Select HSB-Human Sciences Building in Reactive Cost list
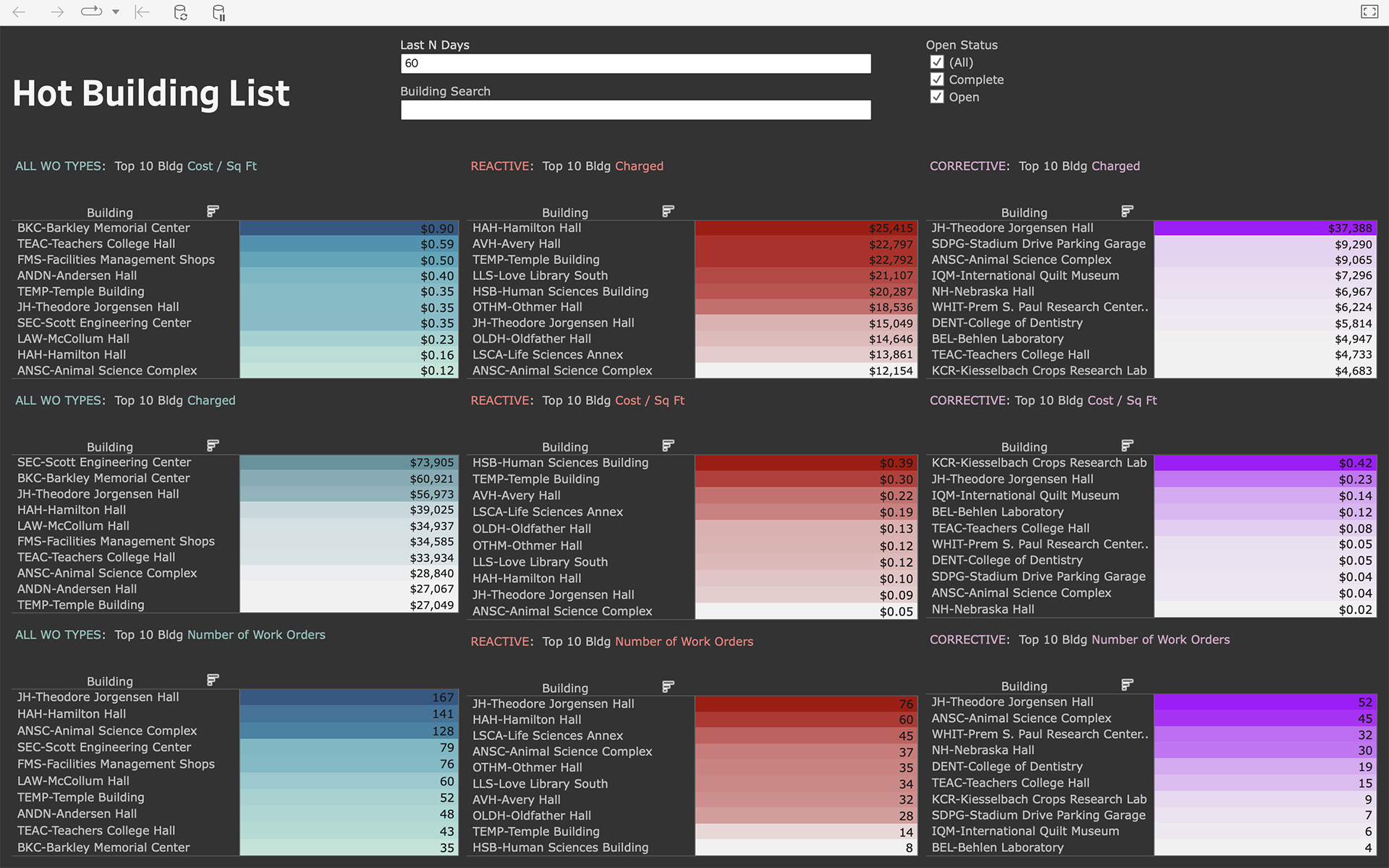The height and width of the screenshot is (868, 1389). (x=560, y=463)
